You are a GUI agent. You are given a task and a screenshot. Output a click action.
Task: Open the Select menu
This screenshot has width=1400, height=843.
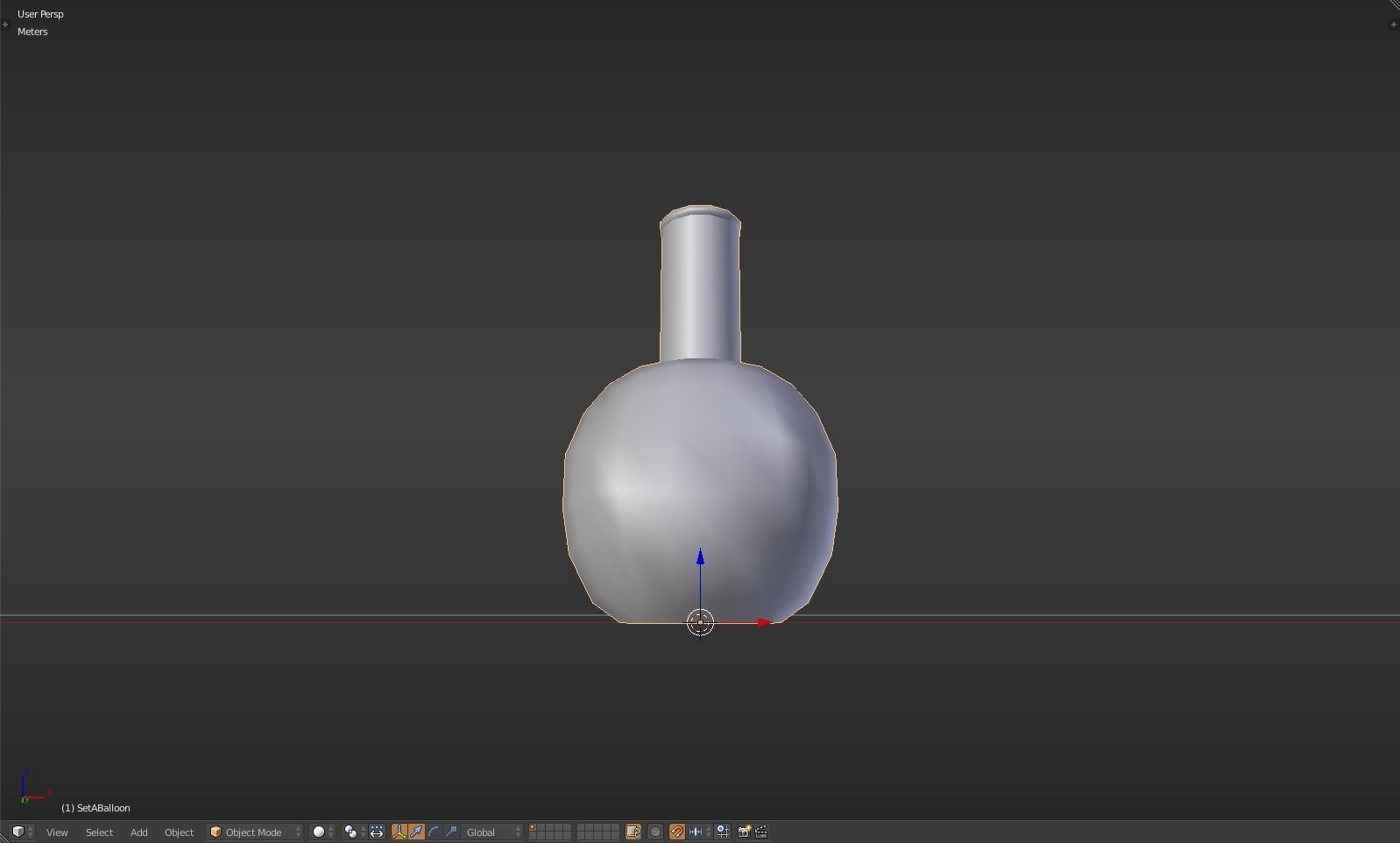pyautogui.click(x=99, y=832)
